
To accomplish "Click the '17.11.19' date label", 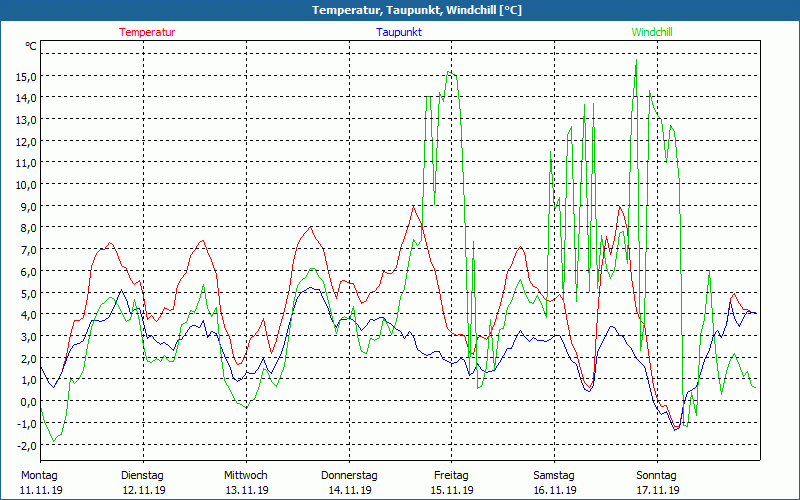I will click(x=658, y=490).
